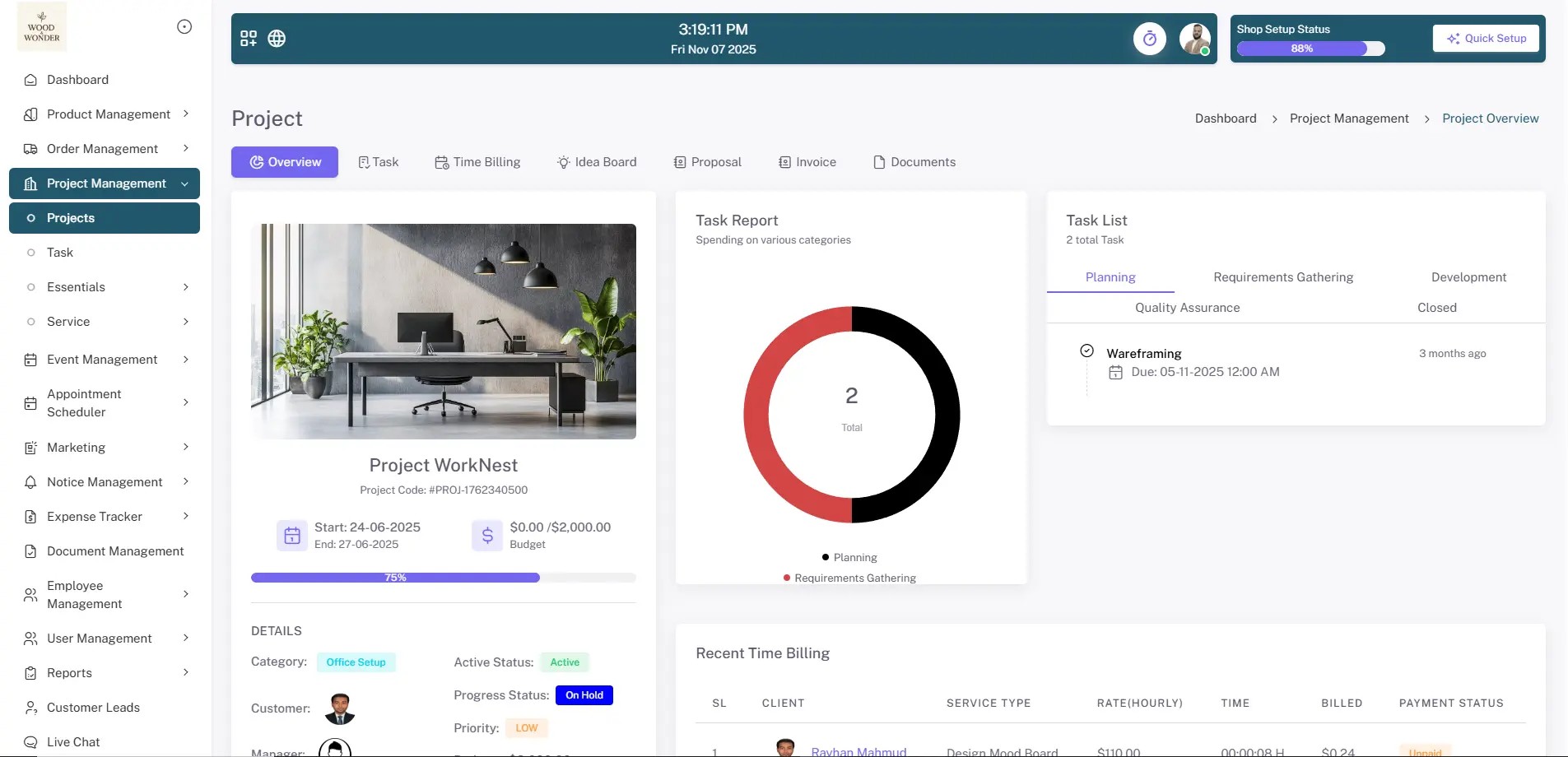Viewport: 1568px width, 757px height.
Task: Open the quick apps grid icon in top bar
Action: pyautogui.click(x=248, y=38)
